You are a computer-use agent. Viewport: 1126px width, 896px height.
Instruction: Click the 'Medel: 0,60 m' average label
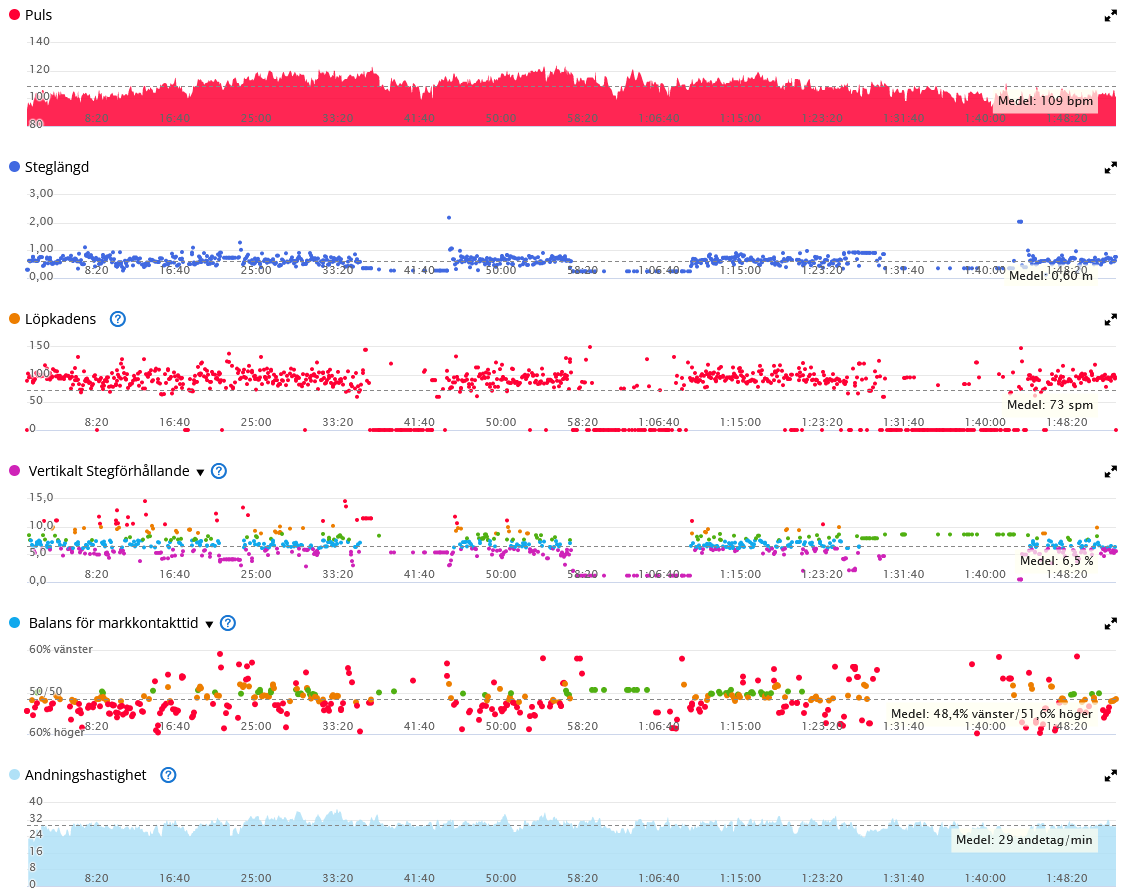pos(1051,276)
